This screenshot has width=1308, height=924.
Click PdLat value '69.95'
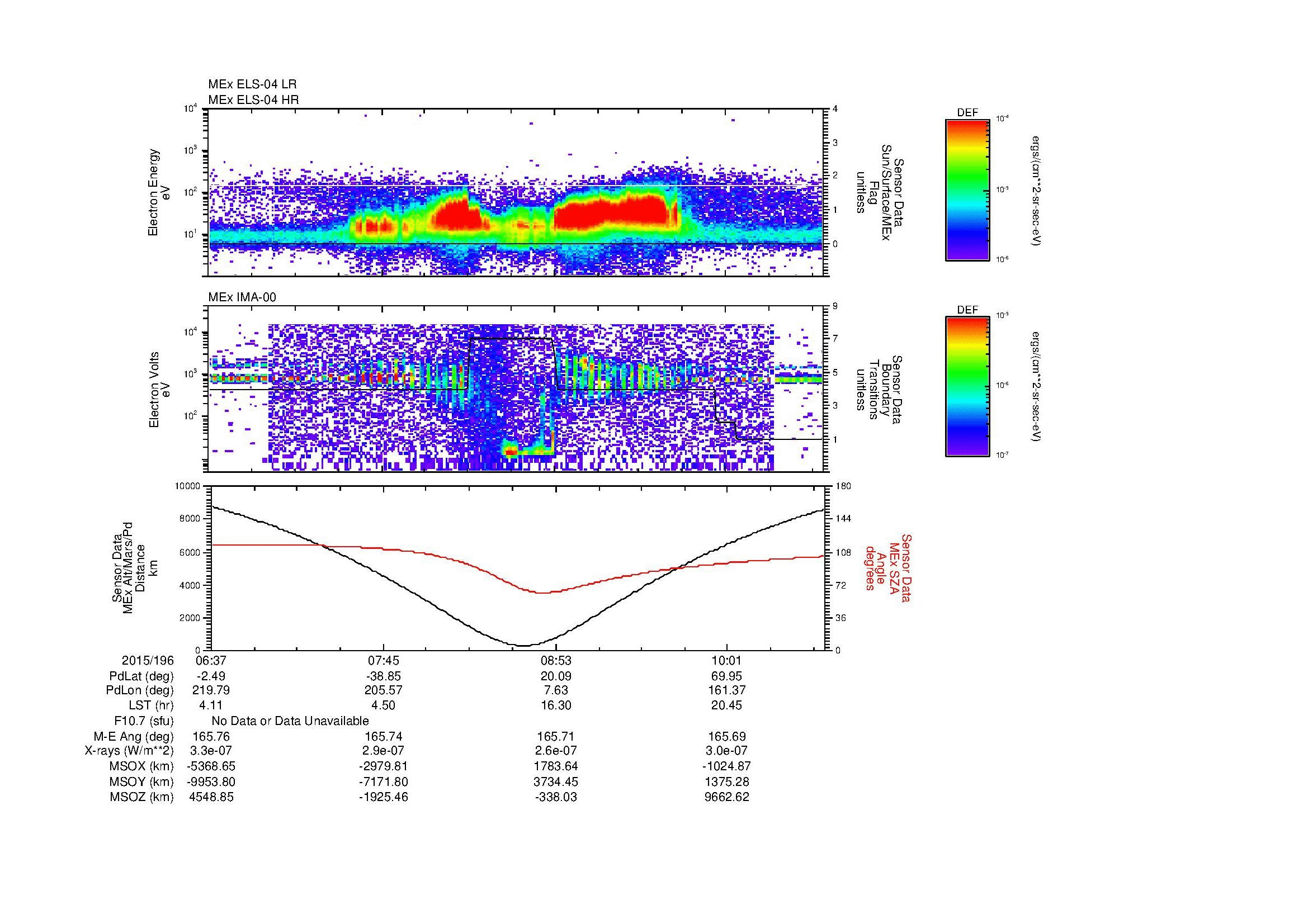(726, 676)
